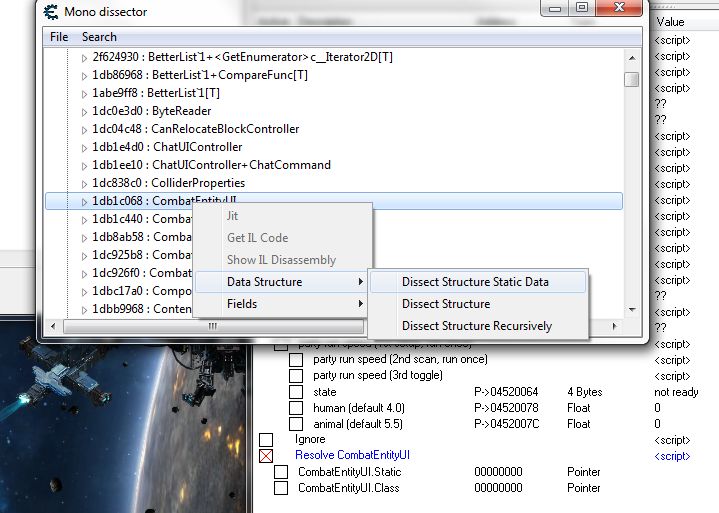Viewport: 719px width, 513px height.
Task: Expand the ChatUIController+ChatCommand node
Action: tap(84, 165)
